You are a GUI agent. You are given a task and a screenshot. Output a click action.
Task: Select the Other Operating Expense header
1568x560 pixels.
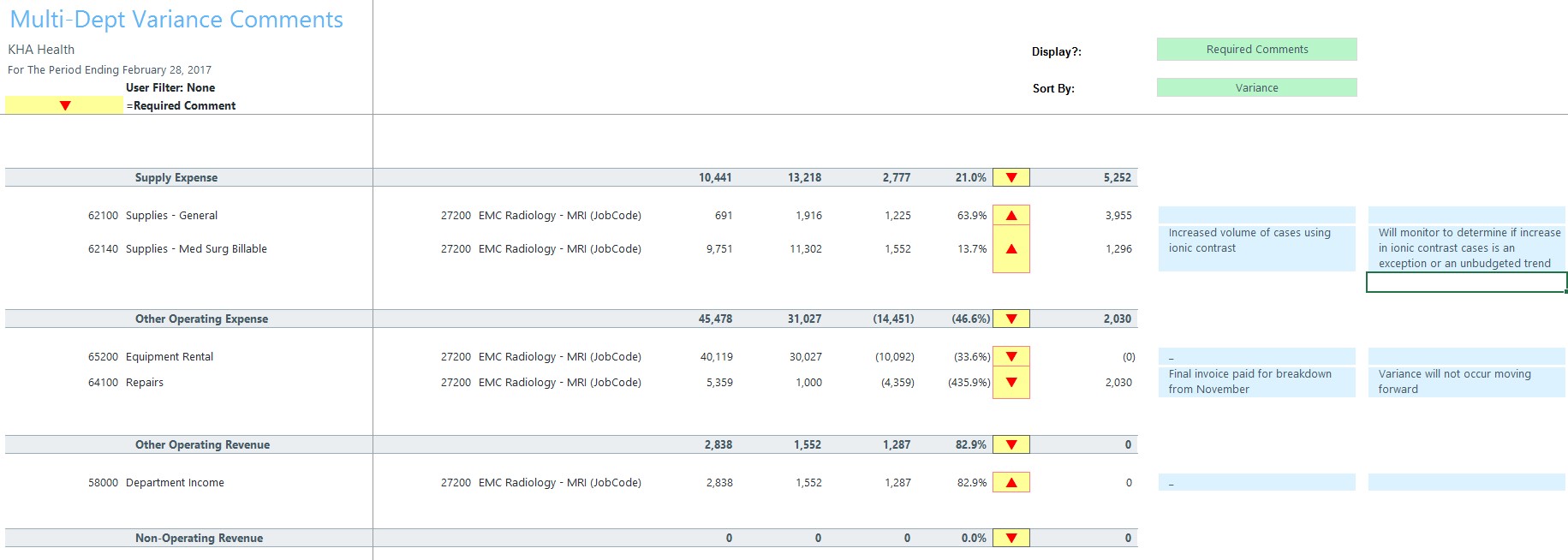201,319
